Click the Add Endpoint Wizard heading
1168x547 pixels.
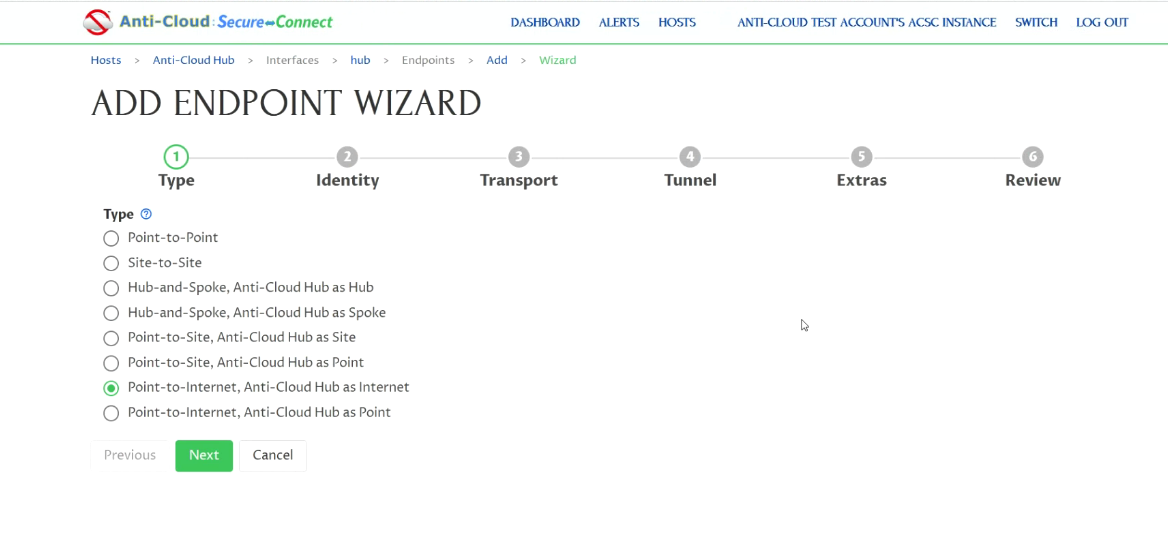coord(286,104)
